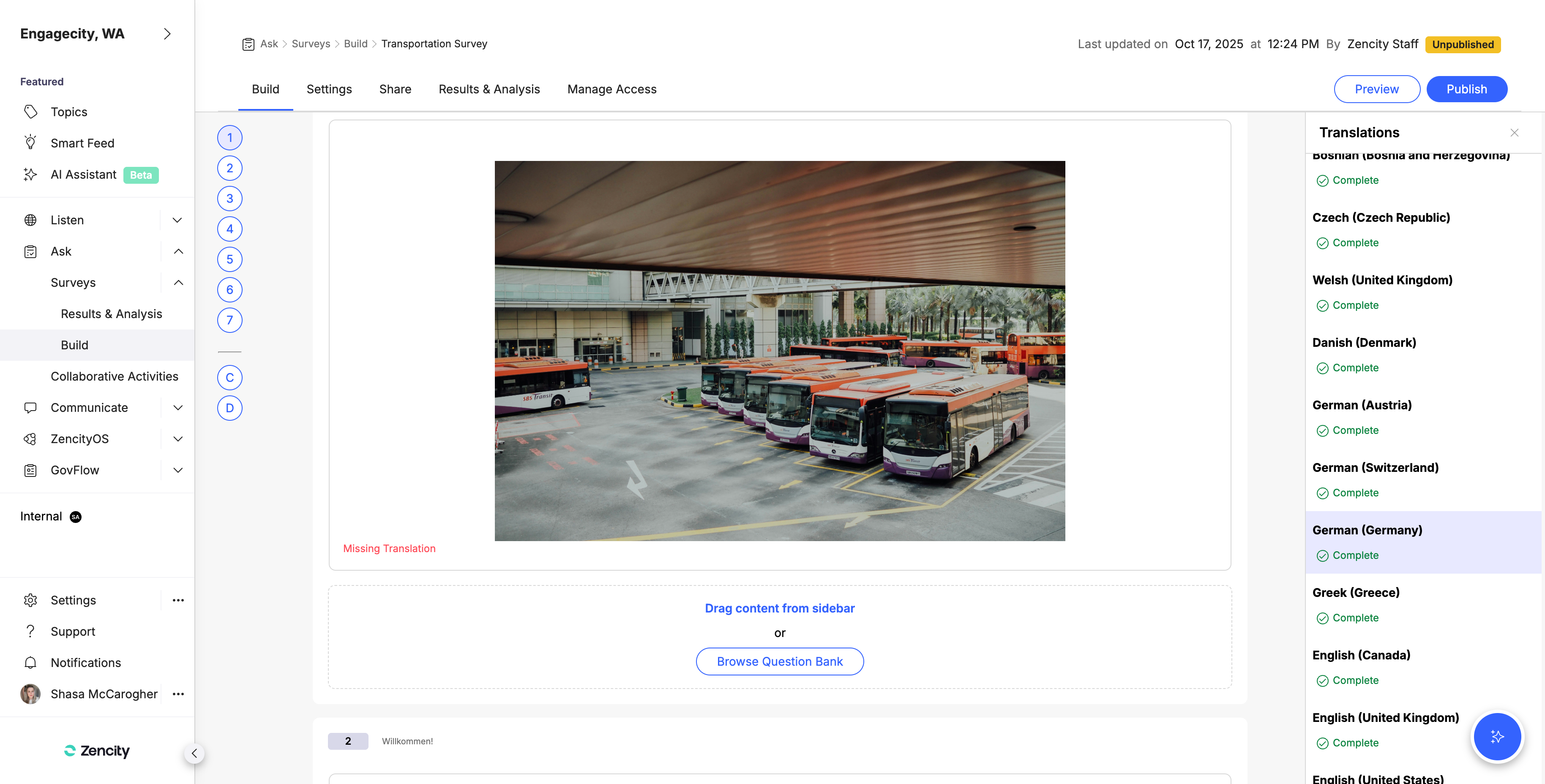Open the Results & Analysis tab

489,89
